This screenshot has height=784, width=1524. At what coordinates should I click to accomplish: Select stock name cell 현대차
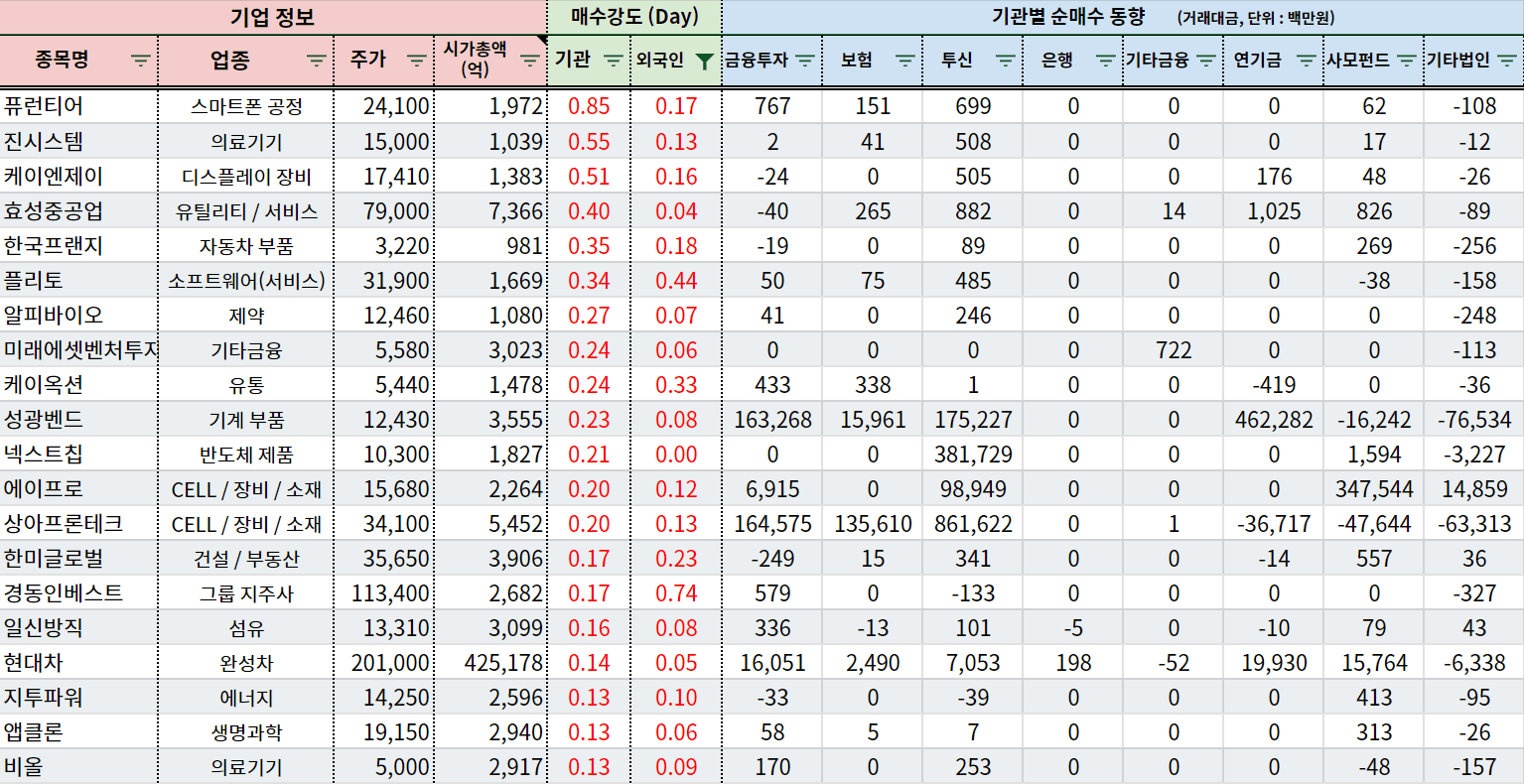pyautogui.click(x=78, y=662)
